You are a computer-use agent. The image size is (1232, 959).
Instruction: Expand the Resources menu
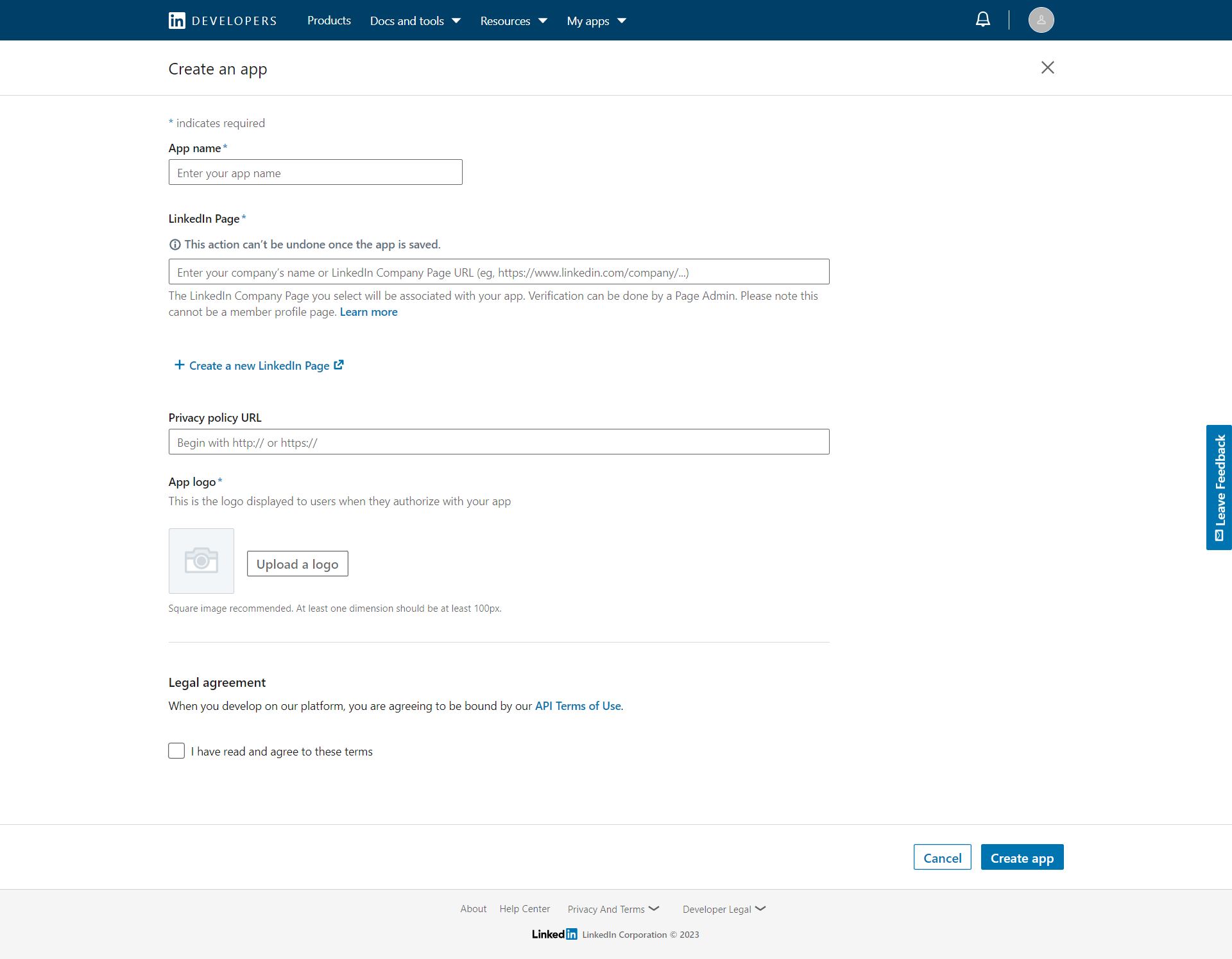pos(514,21)
